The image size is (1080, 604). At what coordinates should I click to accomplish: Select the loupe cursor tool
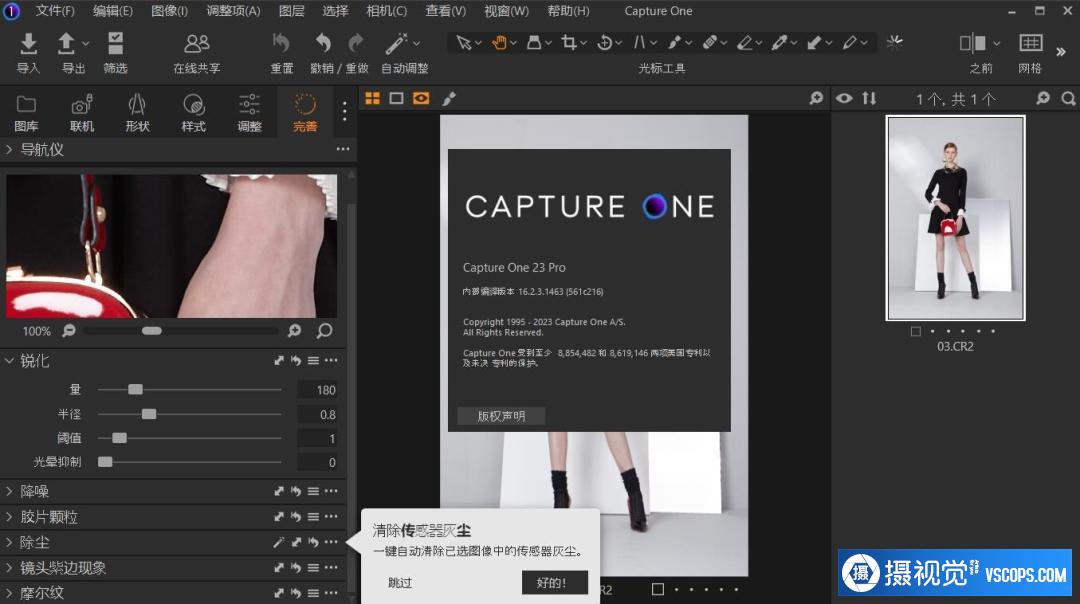[x=534, y=43]
